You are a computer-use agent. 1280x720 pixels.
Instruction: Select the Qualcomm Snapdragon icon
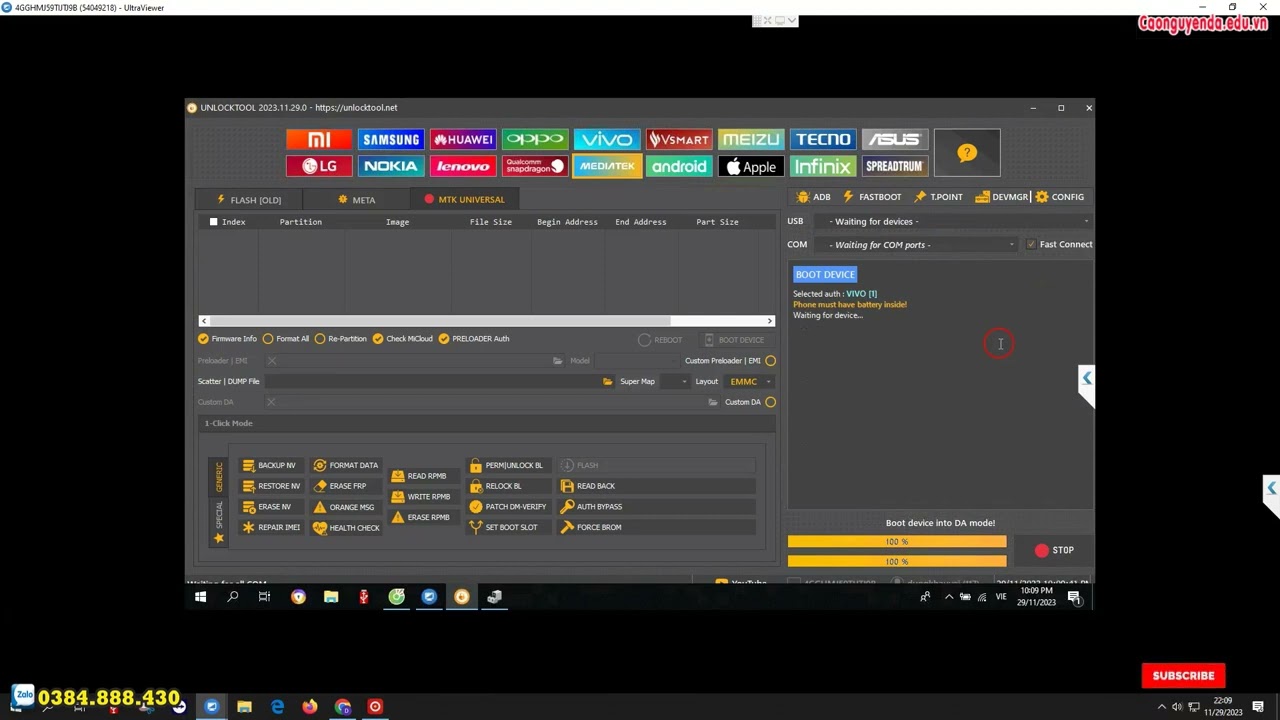[x=535, y=166]
